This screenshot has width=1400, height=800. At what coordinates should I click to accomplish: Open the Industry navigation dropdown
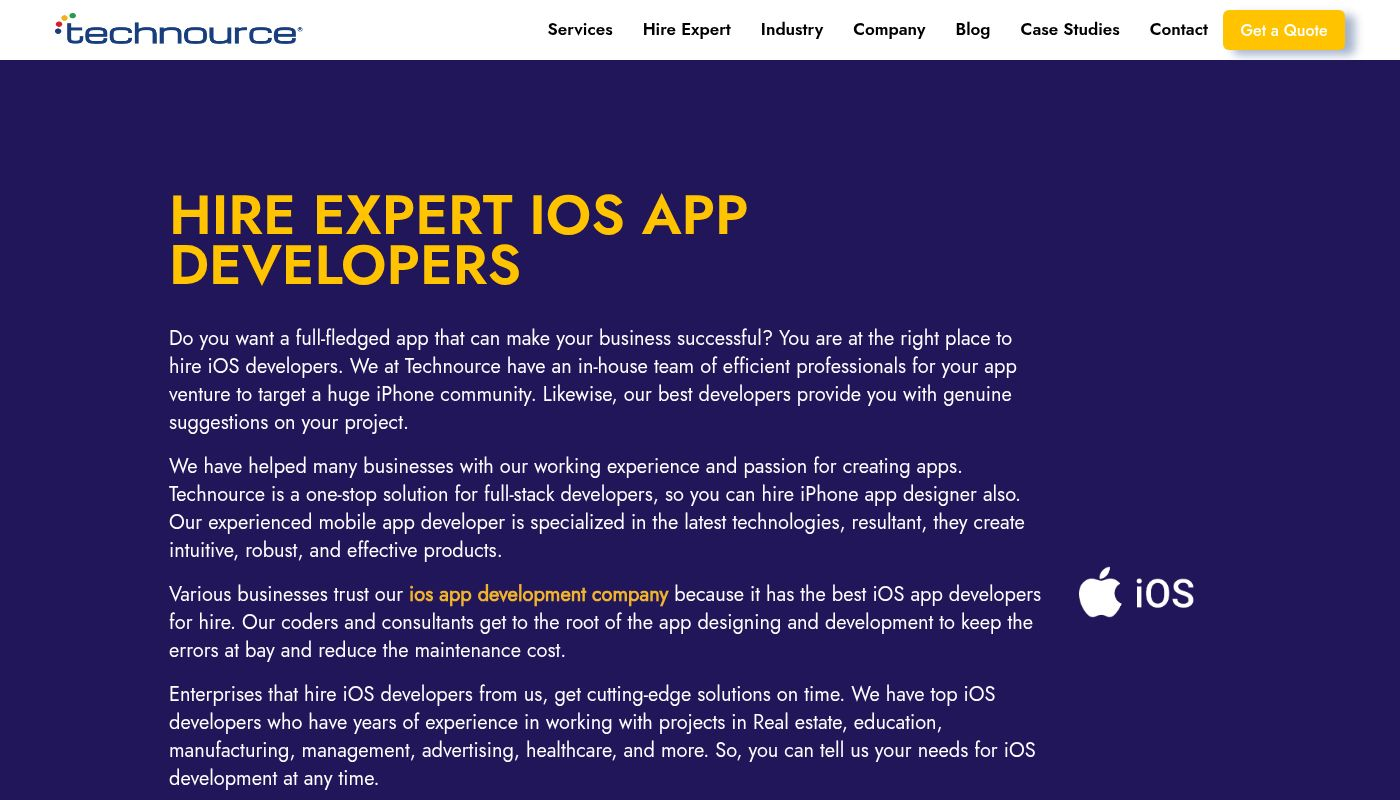pos(791,30)
